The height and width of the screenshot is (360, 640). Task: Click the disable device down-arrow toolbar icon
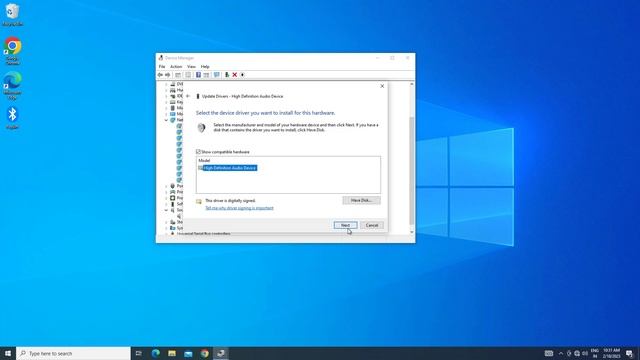pos(242,75)
